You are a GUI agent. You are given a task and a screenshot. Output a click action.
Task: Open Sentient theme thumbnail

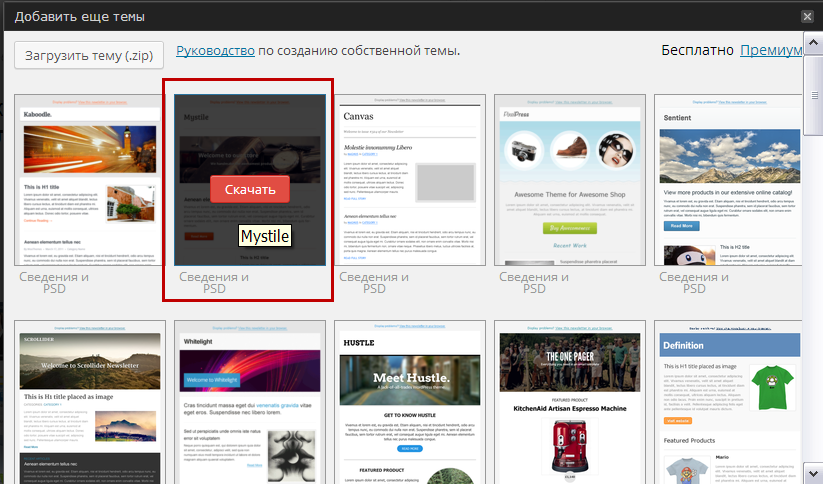point(729,180)
